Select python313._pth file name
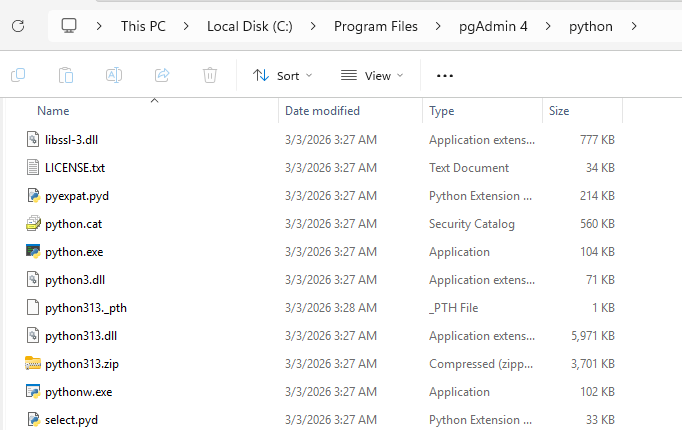The width and height of the screenshot is (682, 430). coord(86,307)
